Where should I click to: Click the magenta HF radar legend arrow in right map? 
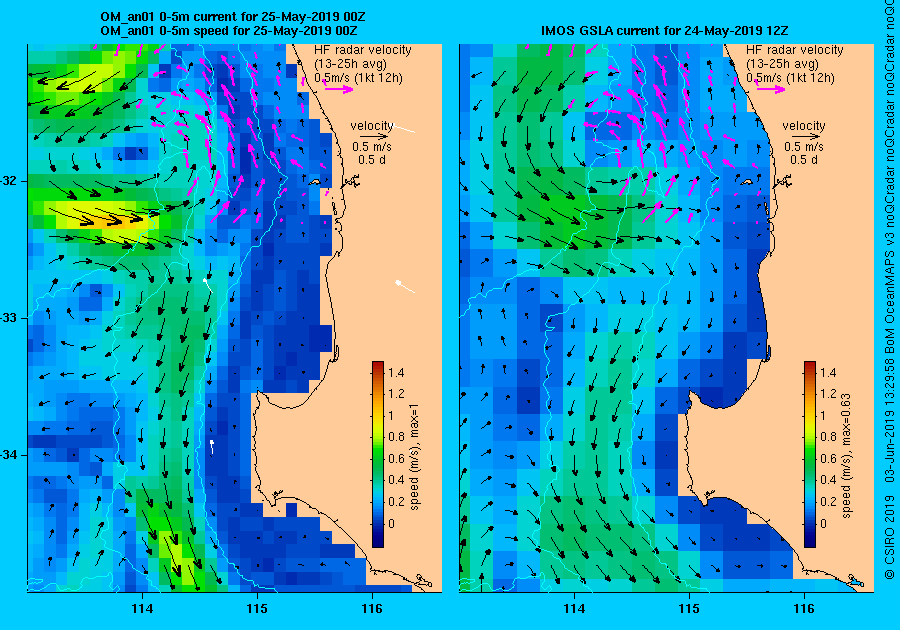[x=771, y=89]
